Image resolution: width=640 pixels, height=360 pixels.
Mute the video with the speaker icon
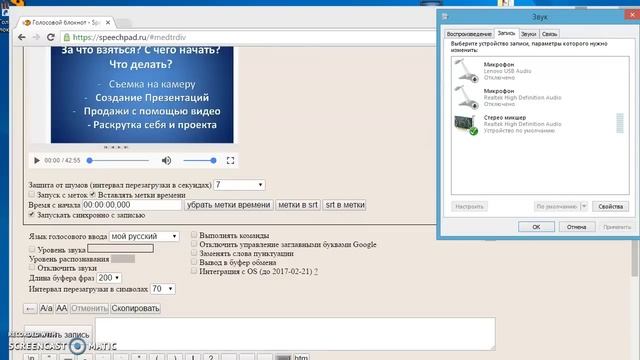coord(166,160)
